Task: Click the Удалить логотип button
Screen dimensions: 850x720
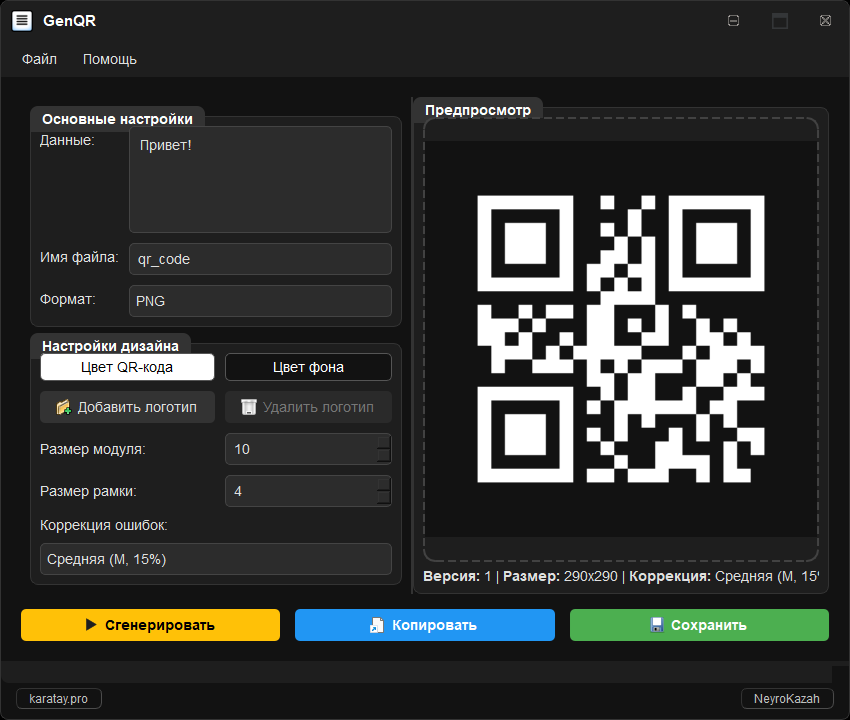Action: click(308, 407)
